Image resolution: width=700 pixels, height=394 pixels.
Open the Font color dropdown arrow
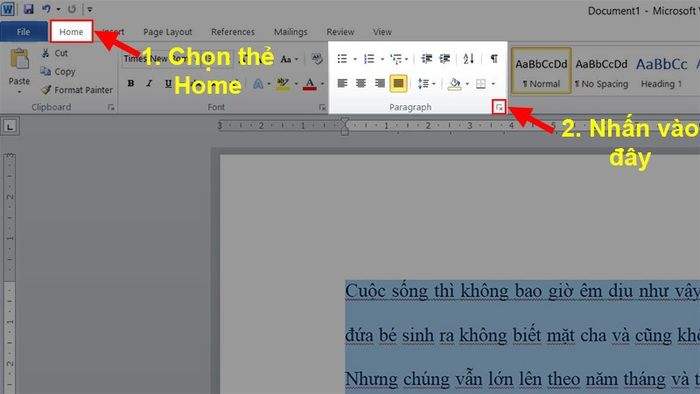click(322, 84)
